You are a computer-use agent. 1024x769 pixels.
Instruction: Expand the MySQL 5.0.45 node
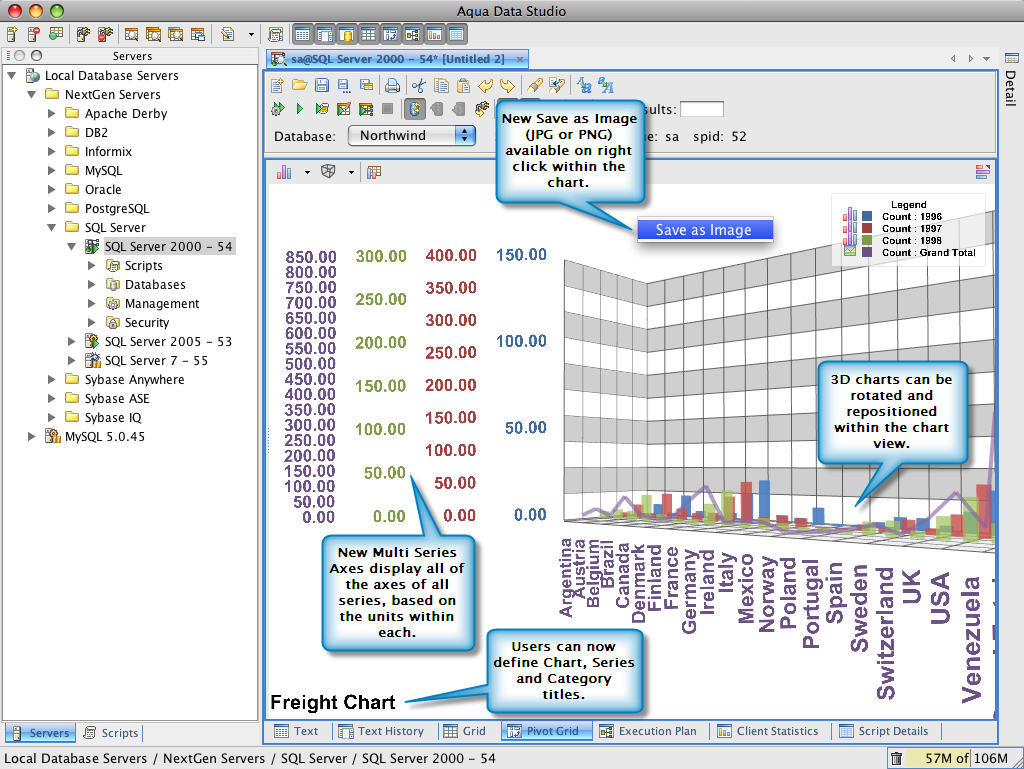[31, 436]
